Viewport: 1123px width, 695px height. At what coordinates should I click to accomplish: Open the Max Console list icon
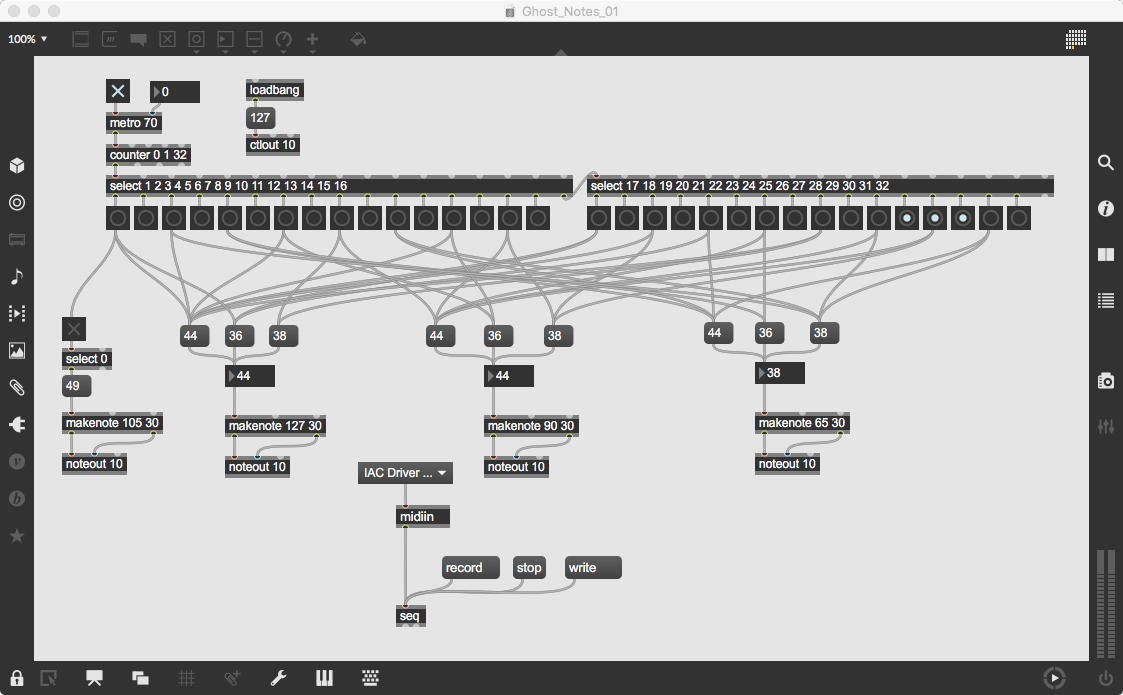(x=1106, y=301)
